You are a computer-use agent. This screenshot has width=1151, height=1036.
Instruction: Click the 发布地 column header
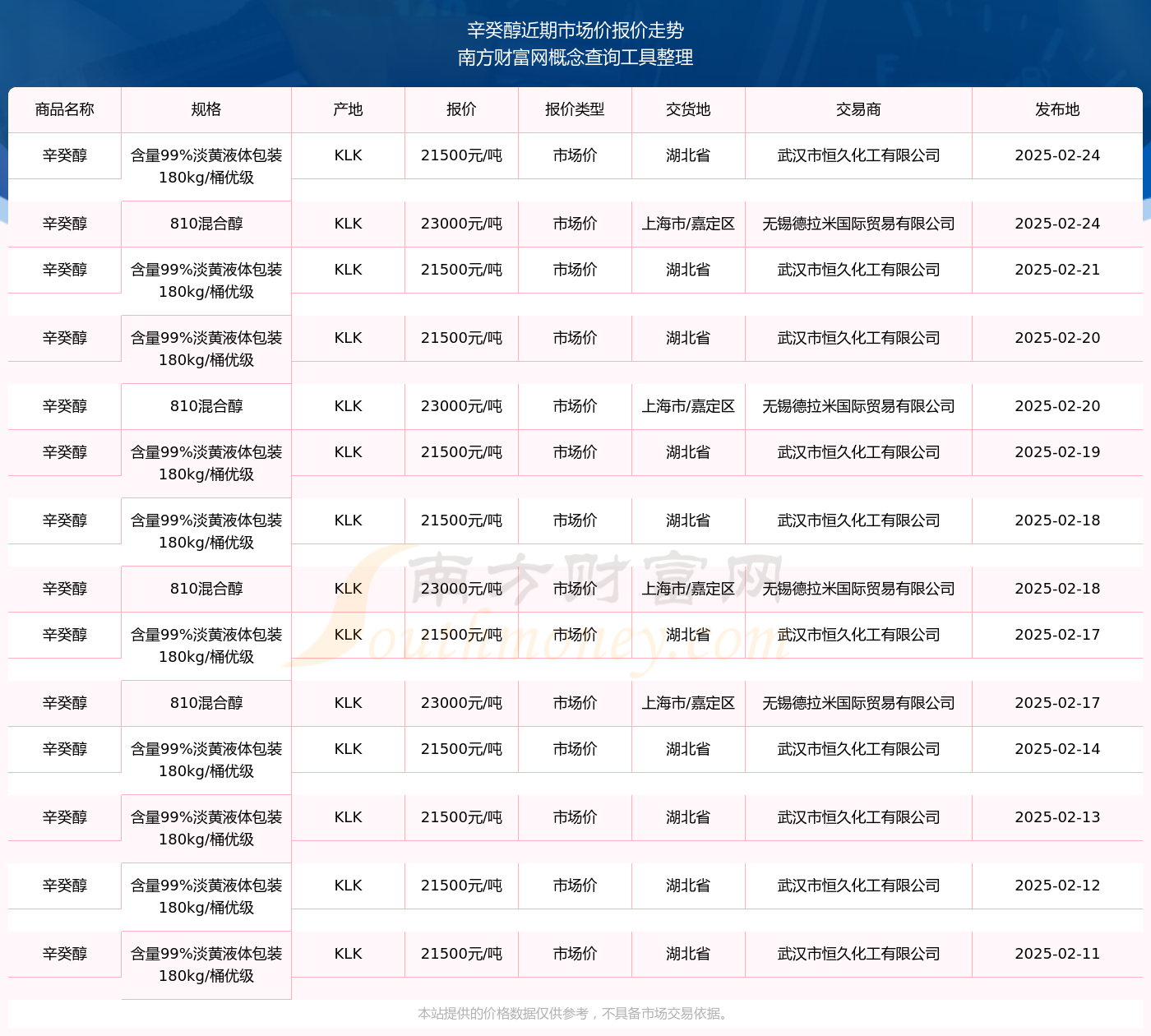pyautogui.click(x=1057, y=109)
